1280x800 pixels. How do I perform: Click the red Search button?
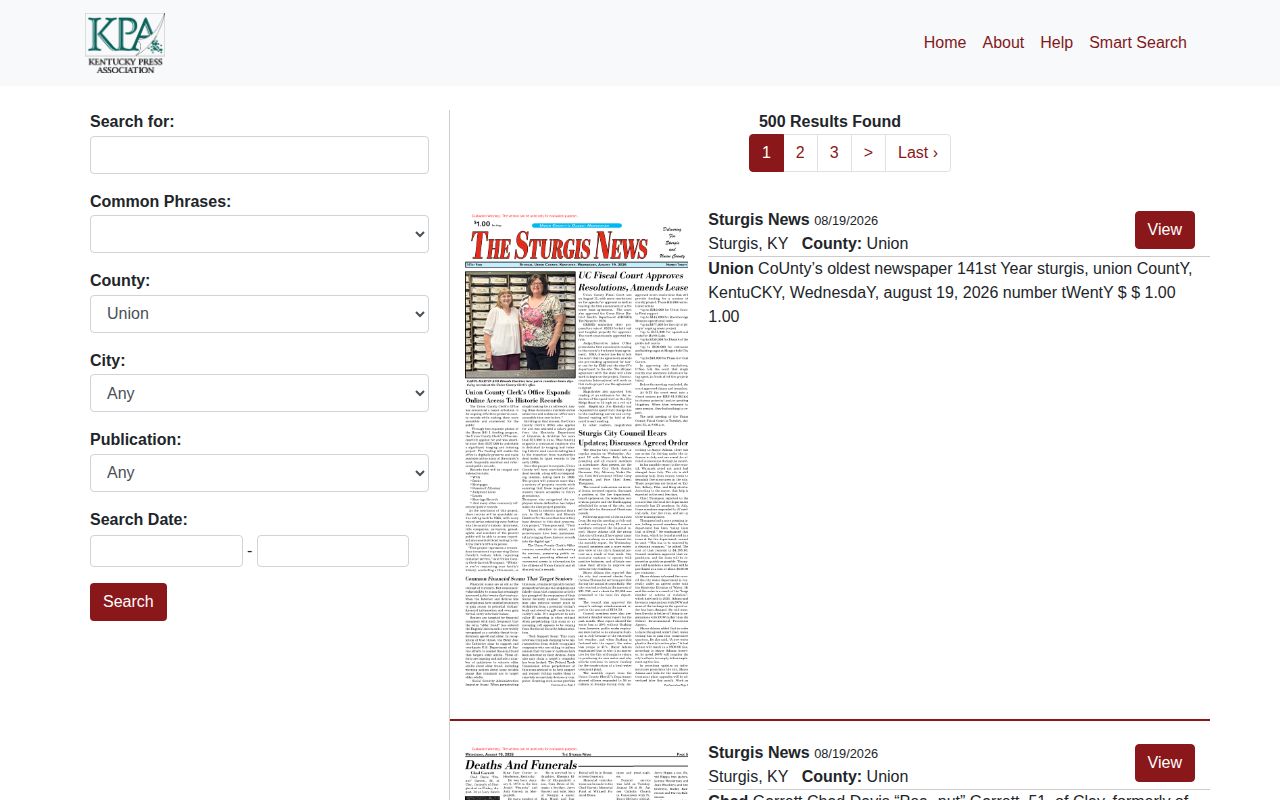tap(128, 602)
